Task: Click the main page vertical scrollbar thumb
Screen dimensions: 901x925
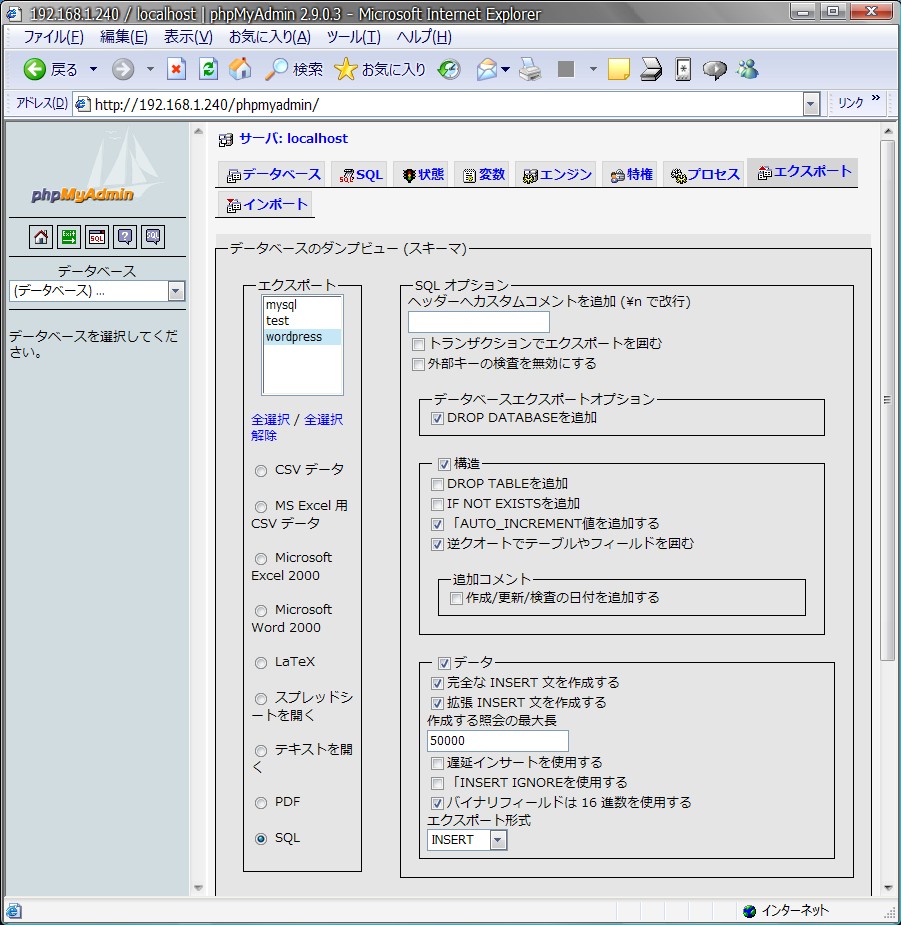Action: [x=887, y=401]
